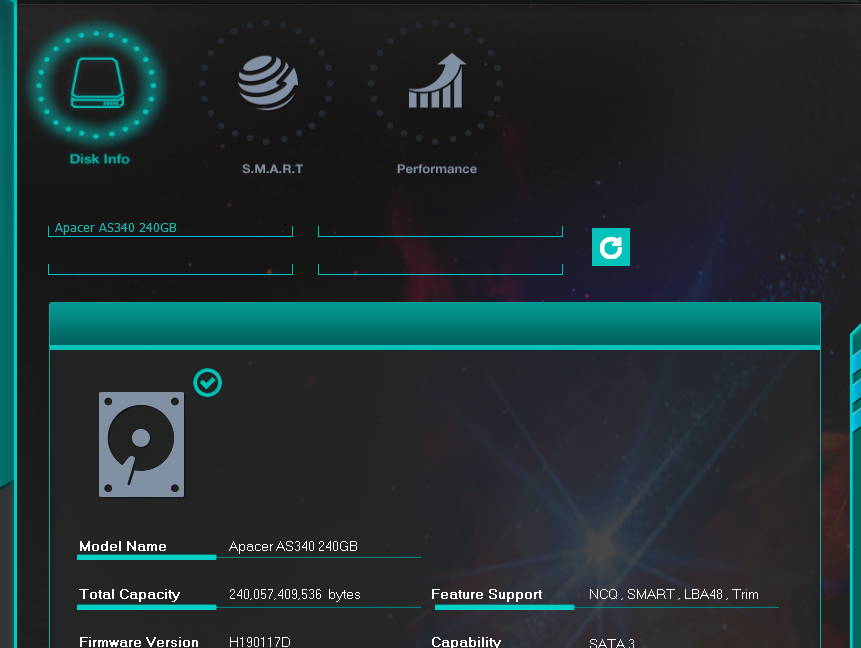Screen dimensions: 861x648
Task: Click the refresh disk list button
Action: (611, 247)
